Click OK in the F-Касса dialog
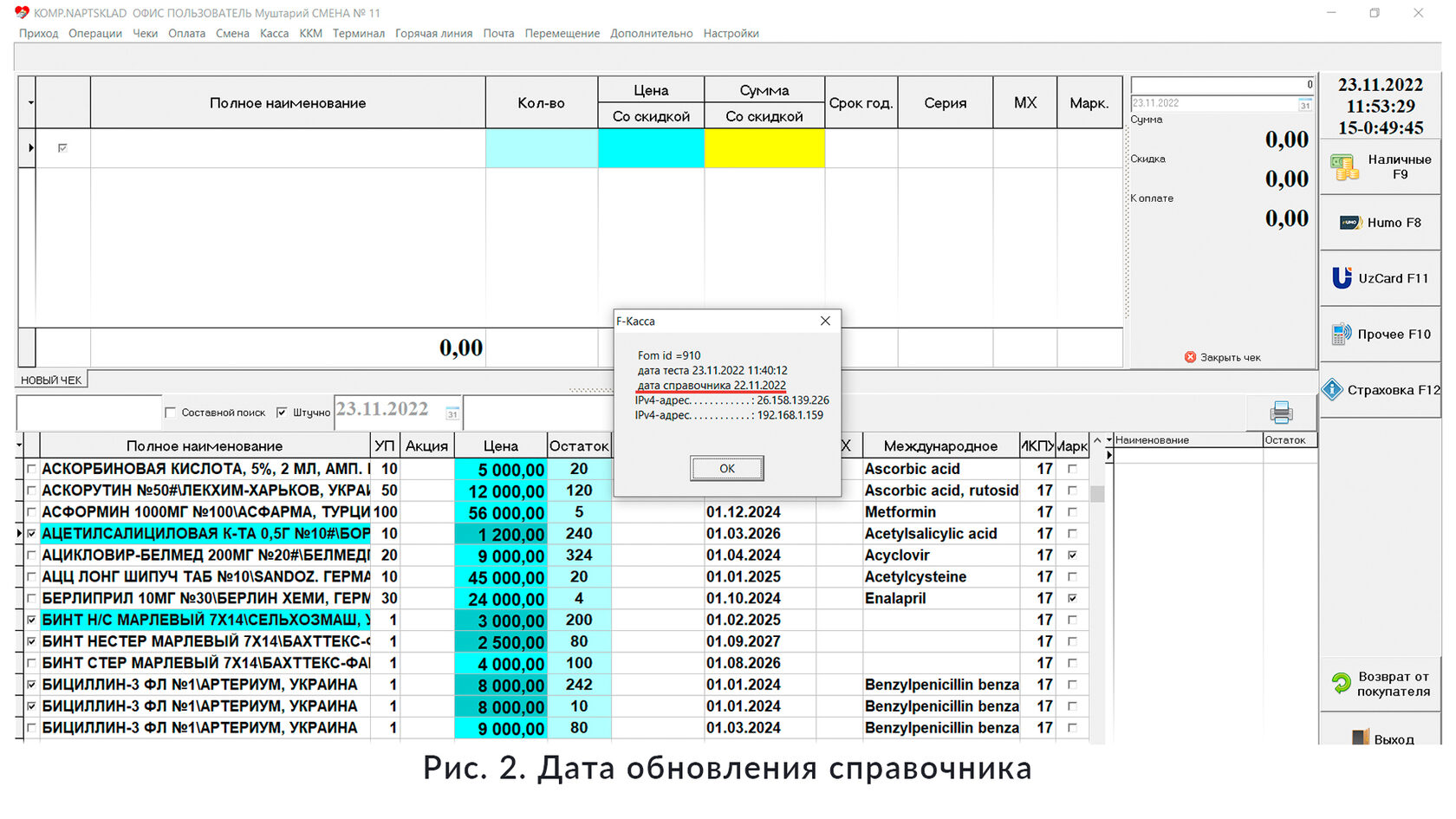1456x819 pixels. coord(727,468)
